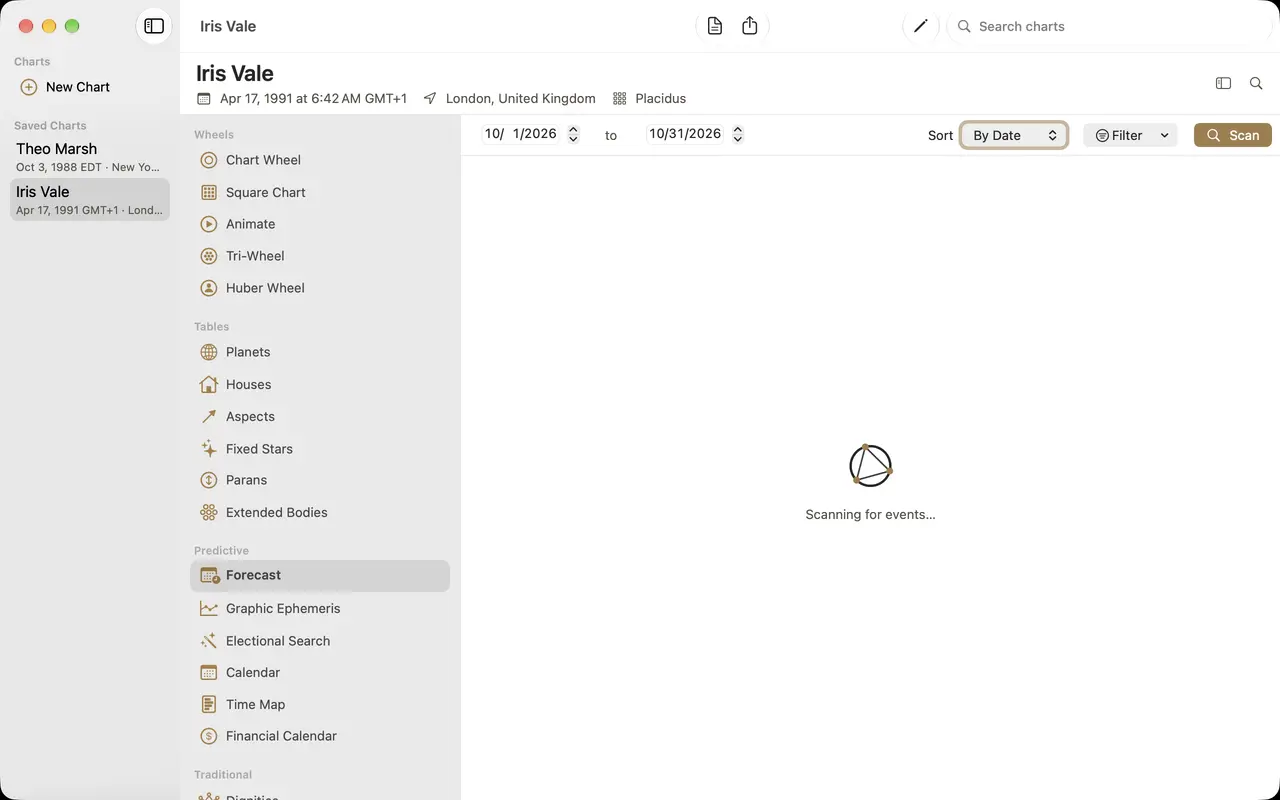Open the document icon in toolbar
1280x800 pixels.
(714, 26)
